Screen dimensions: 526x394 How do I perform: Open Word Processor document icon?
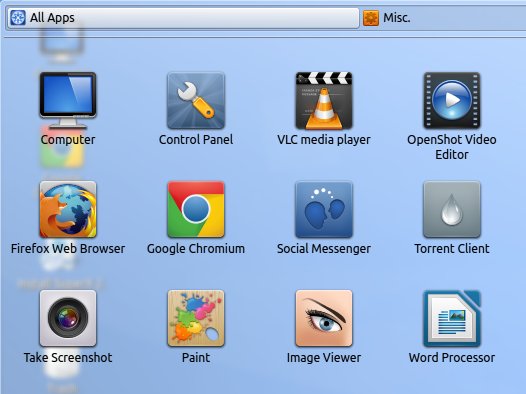452,318
